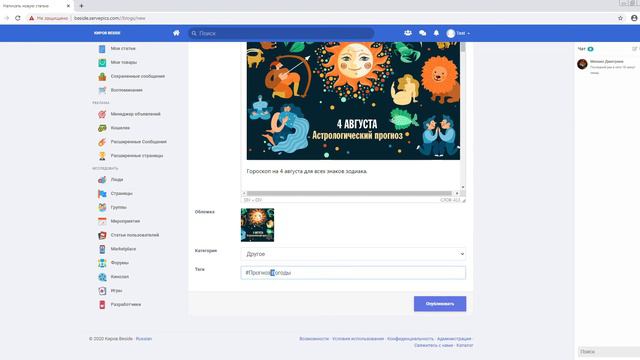Click the cover image thumbnail
The width and height of the screenshot is (640, 360).
point(258,225)
